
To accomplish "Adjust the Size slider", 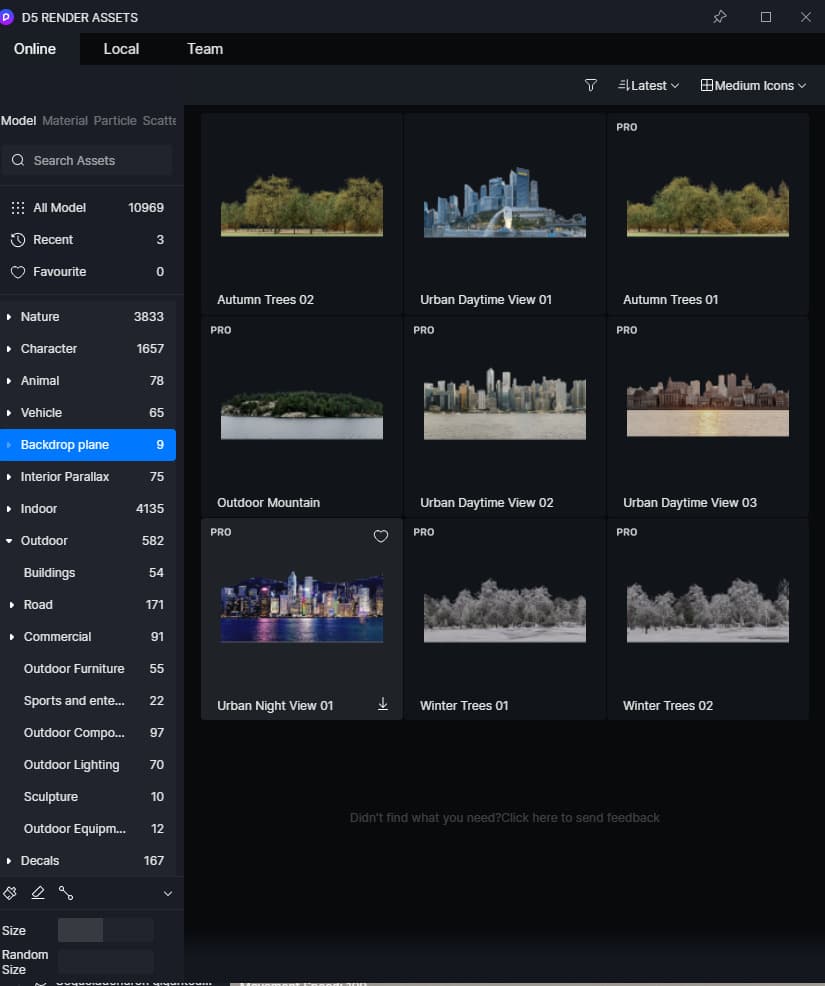I will 104,930.
